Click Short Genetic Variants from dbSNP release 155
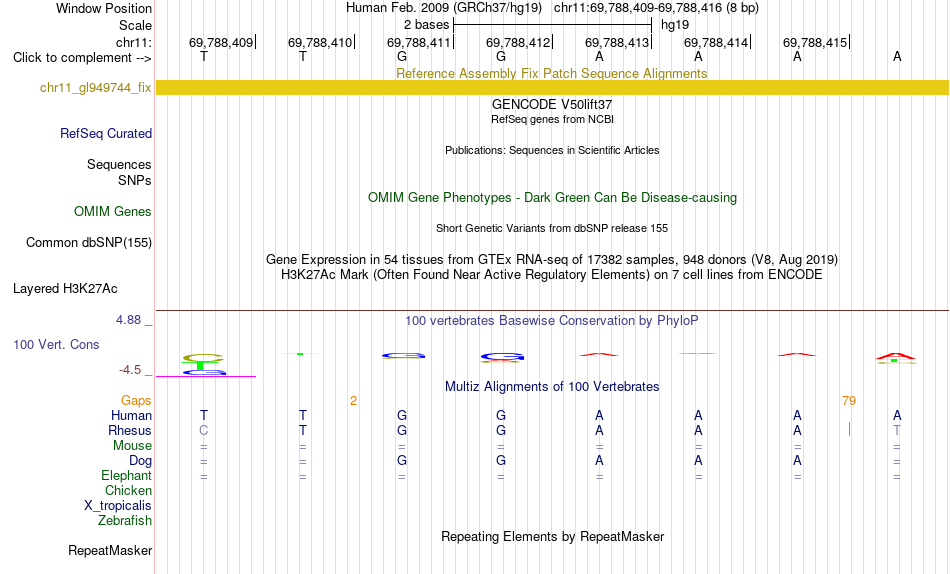The width and height of the screenshot is (950, 574). coord(552,229)
